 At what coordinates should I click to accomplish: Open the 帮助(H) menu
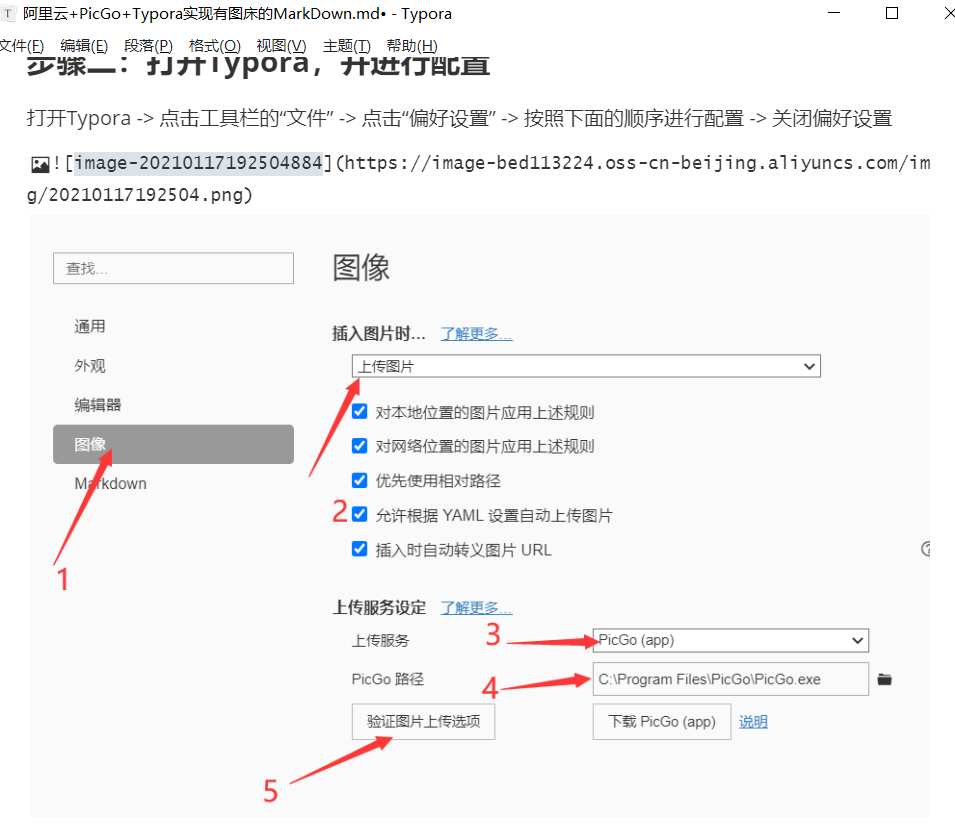(412, 46)
